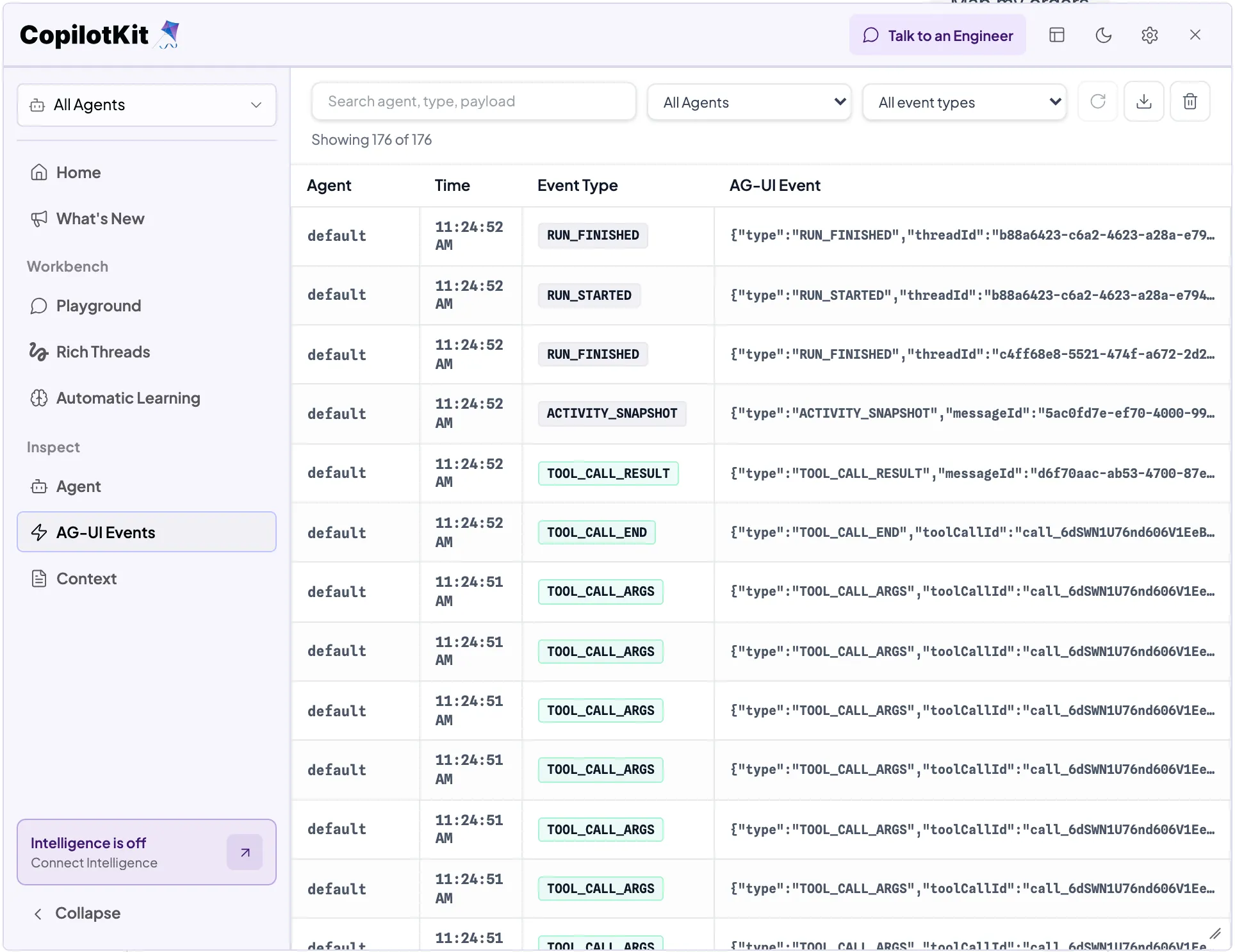Refresh the events list
The width and height of the screenshot is (1235, 952).
click(x=1098, y=101)
